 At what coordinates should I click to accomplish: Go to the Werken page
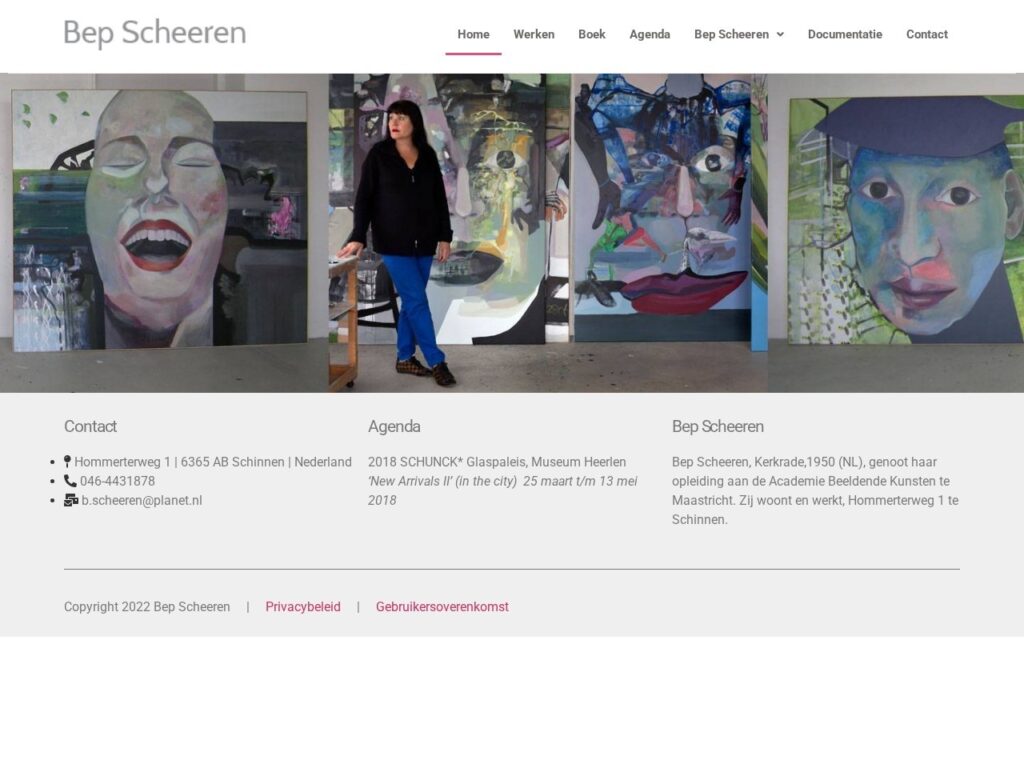(534, 34)
